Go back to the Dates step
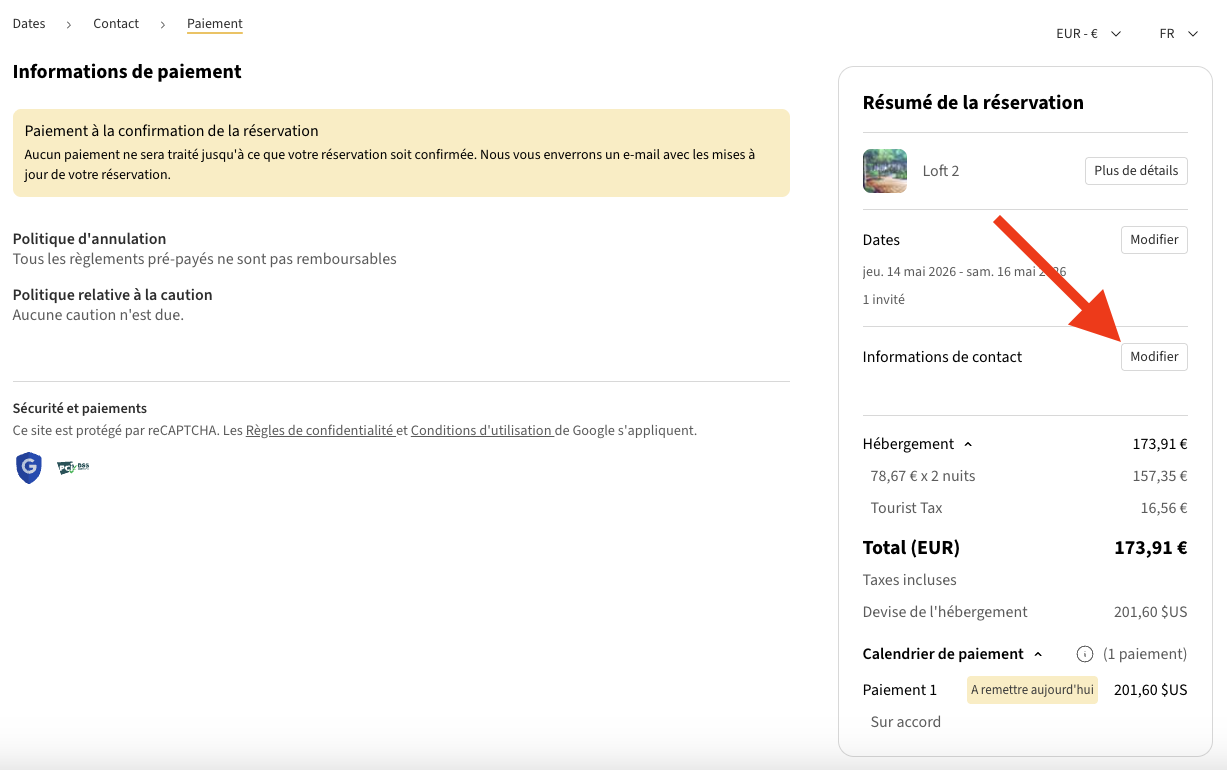This screenshot has width=1227, height=770. pyautogui.click(x=29, y=23)
